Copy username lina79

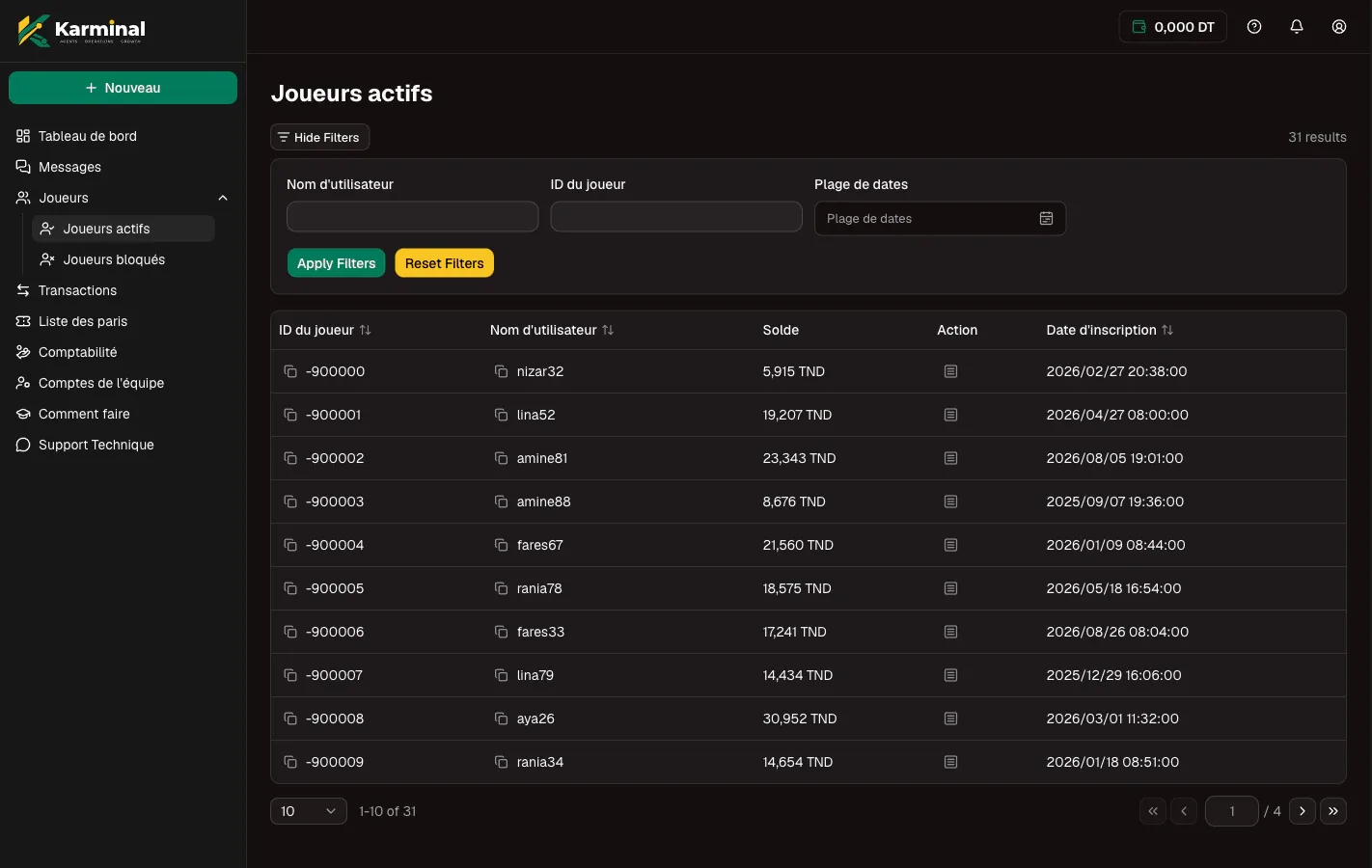[x=501, y=675]
